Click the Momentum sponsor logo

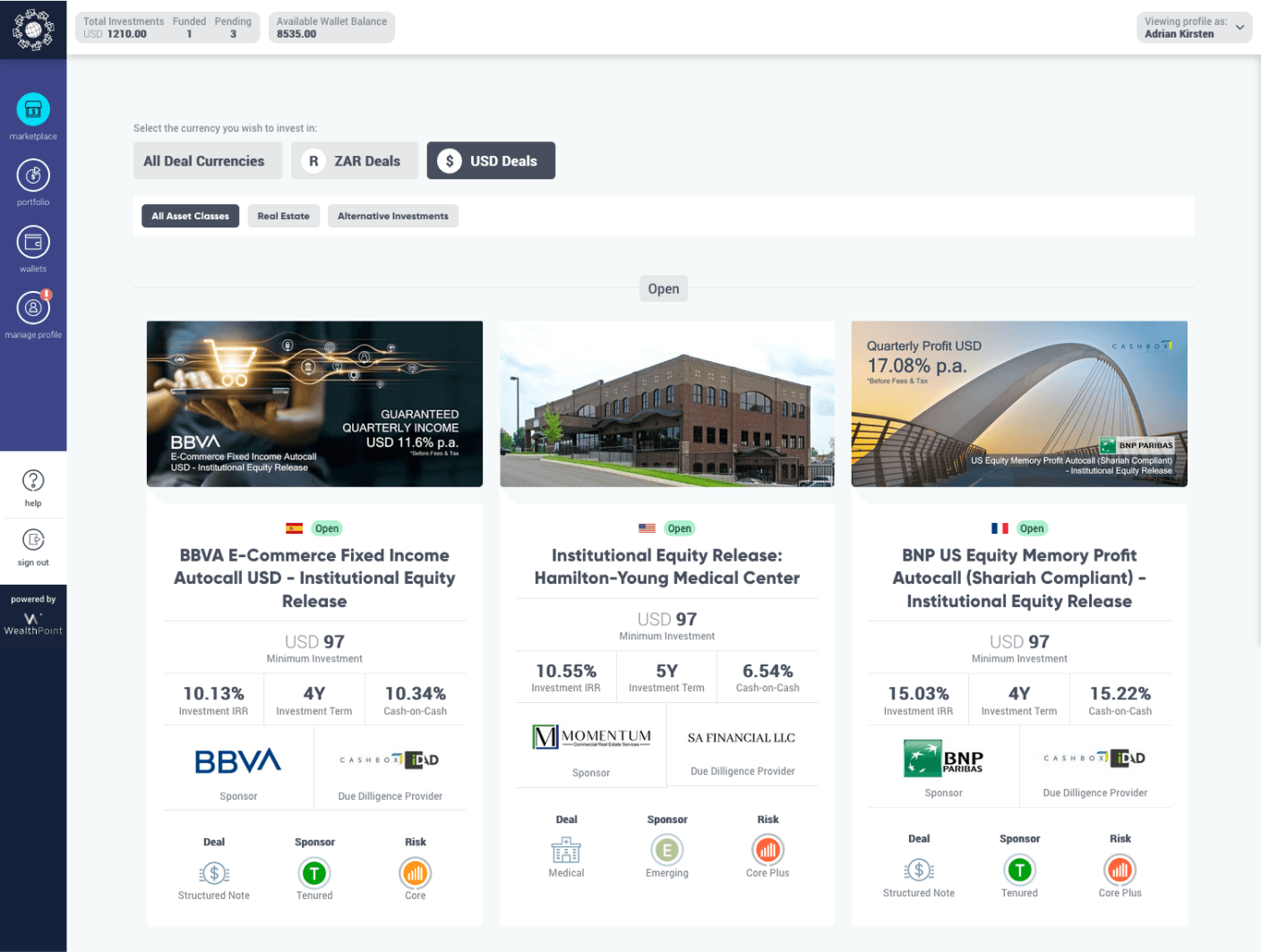(x=592, y=737)
